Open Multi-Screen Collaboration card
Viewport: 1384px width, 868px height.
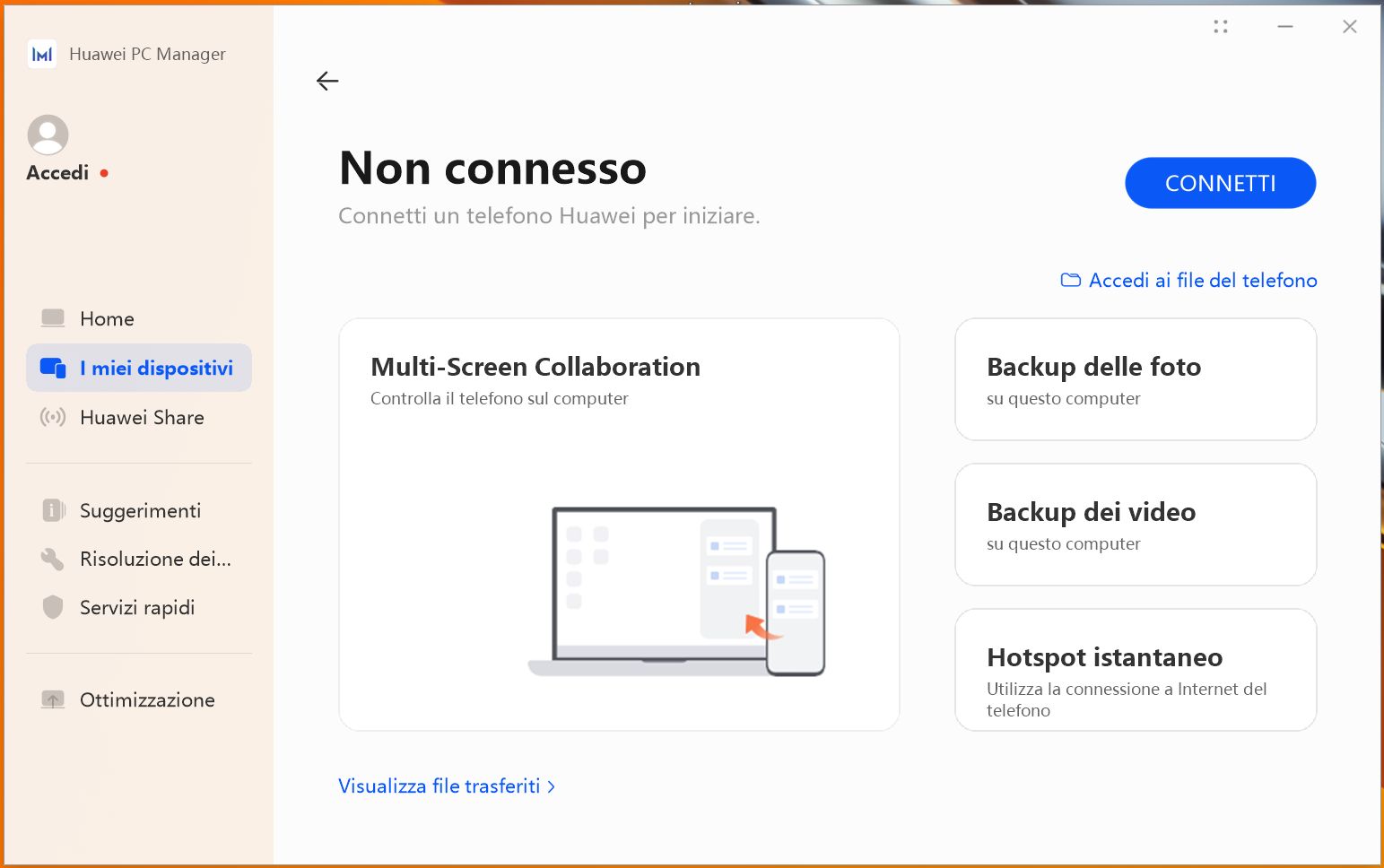tap(619, 525)
